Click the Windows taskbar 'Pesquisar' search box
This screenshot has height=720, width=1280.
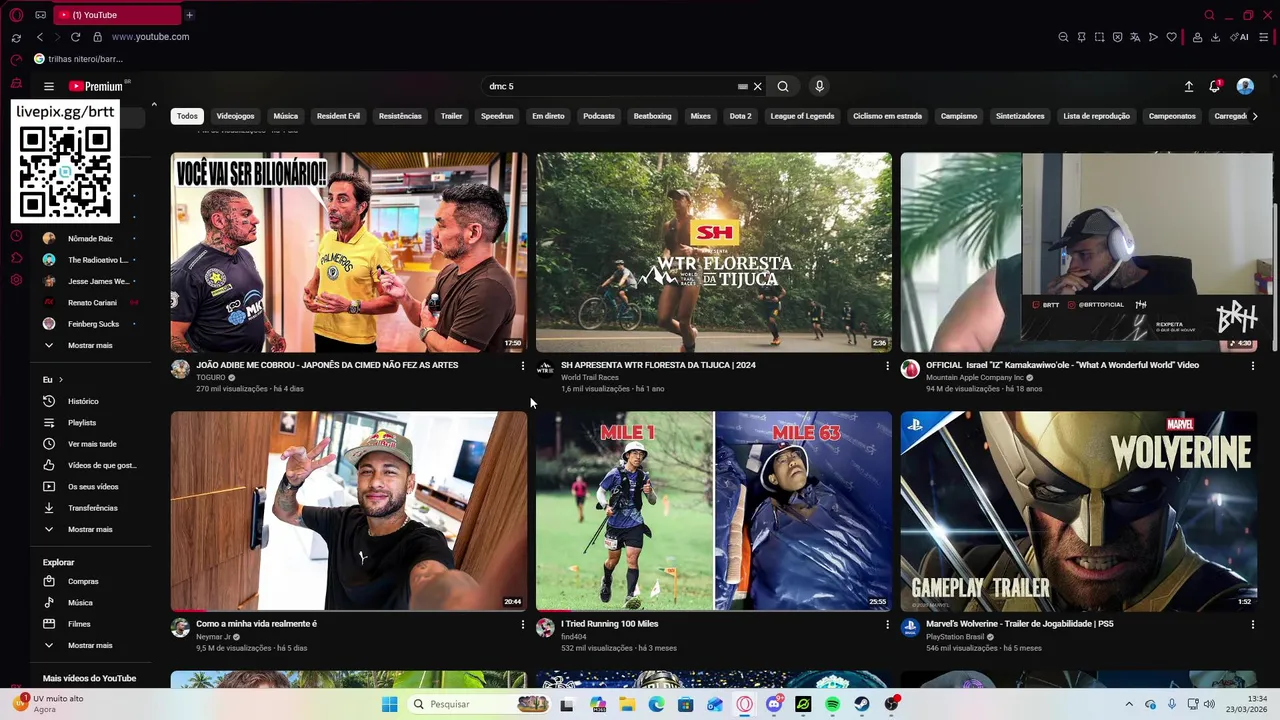click(x=480, y=704)
